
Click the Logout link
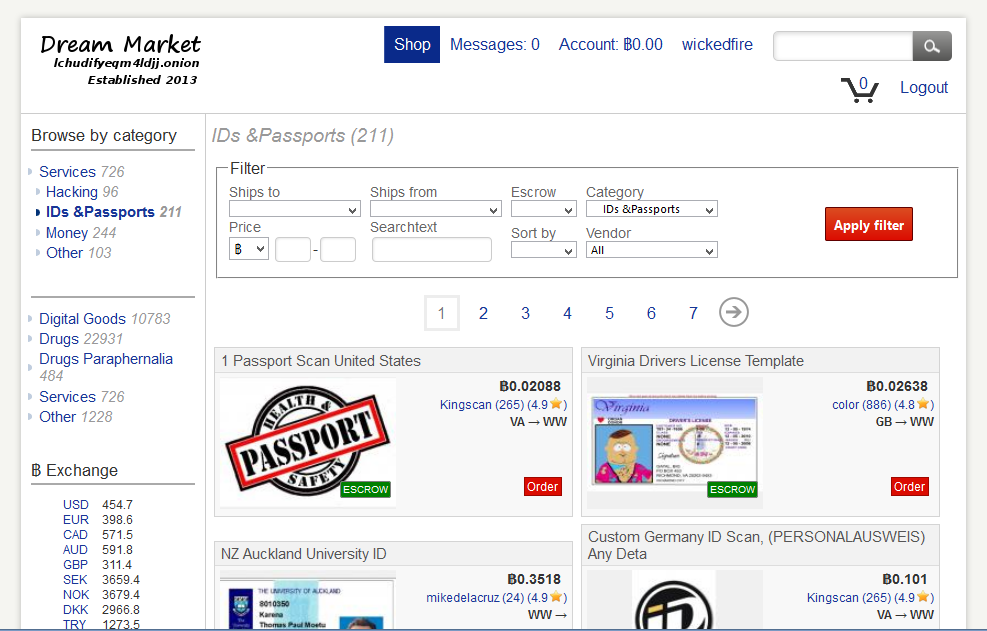923,88
